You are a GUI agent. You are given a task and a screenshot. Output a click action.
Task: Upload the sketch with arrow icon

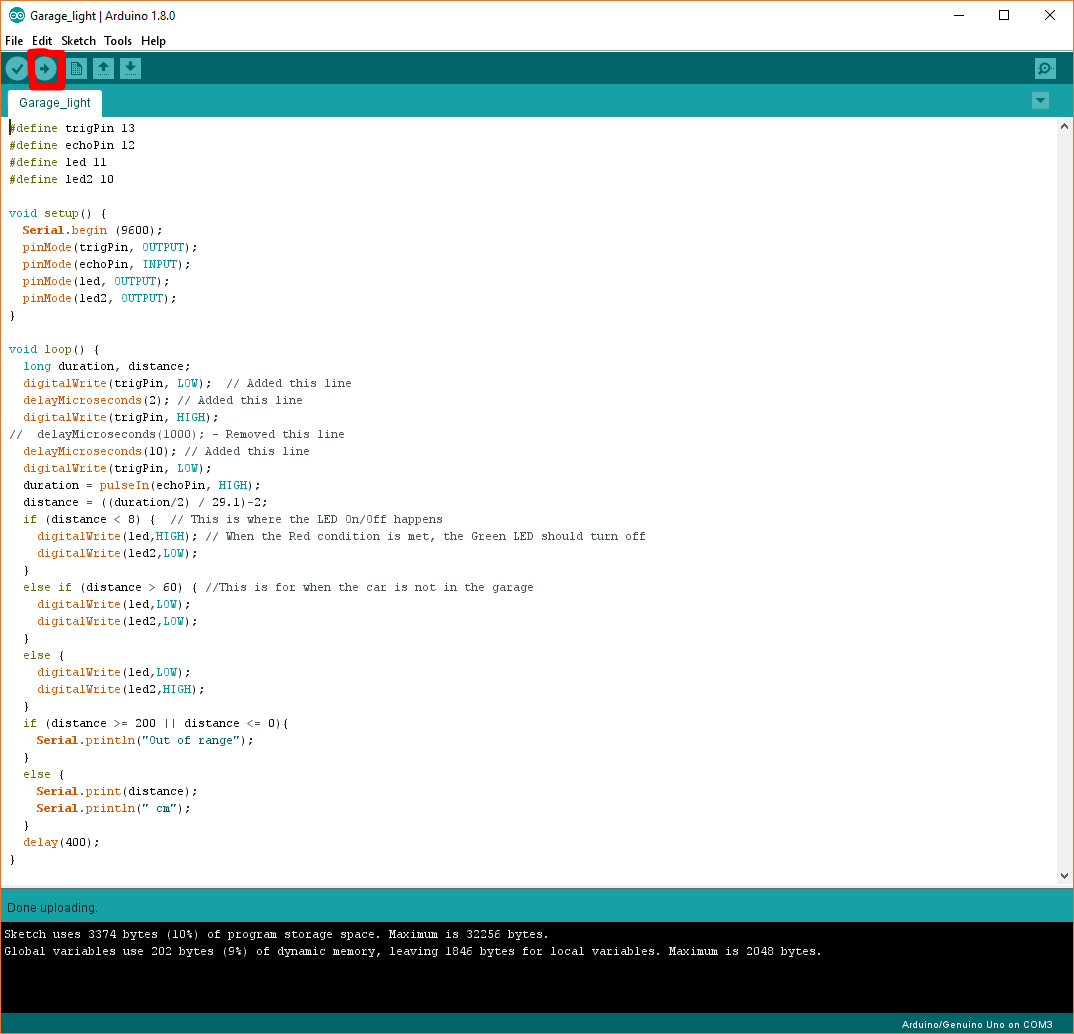(x=46, y=68)
